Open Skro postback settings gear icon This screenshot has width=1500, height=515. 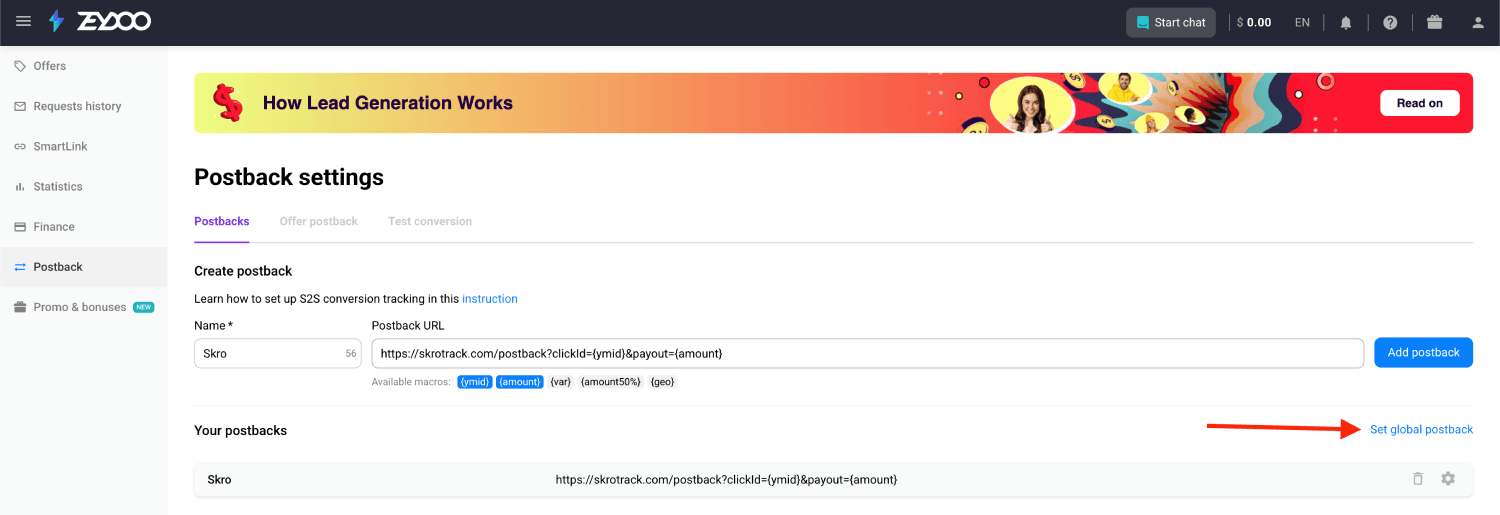(x=1448, y=479)
